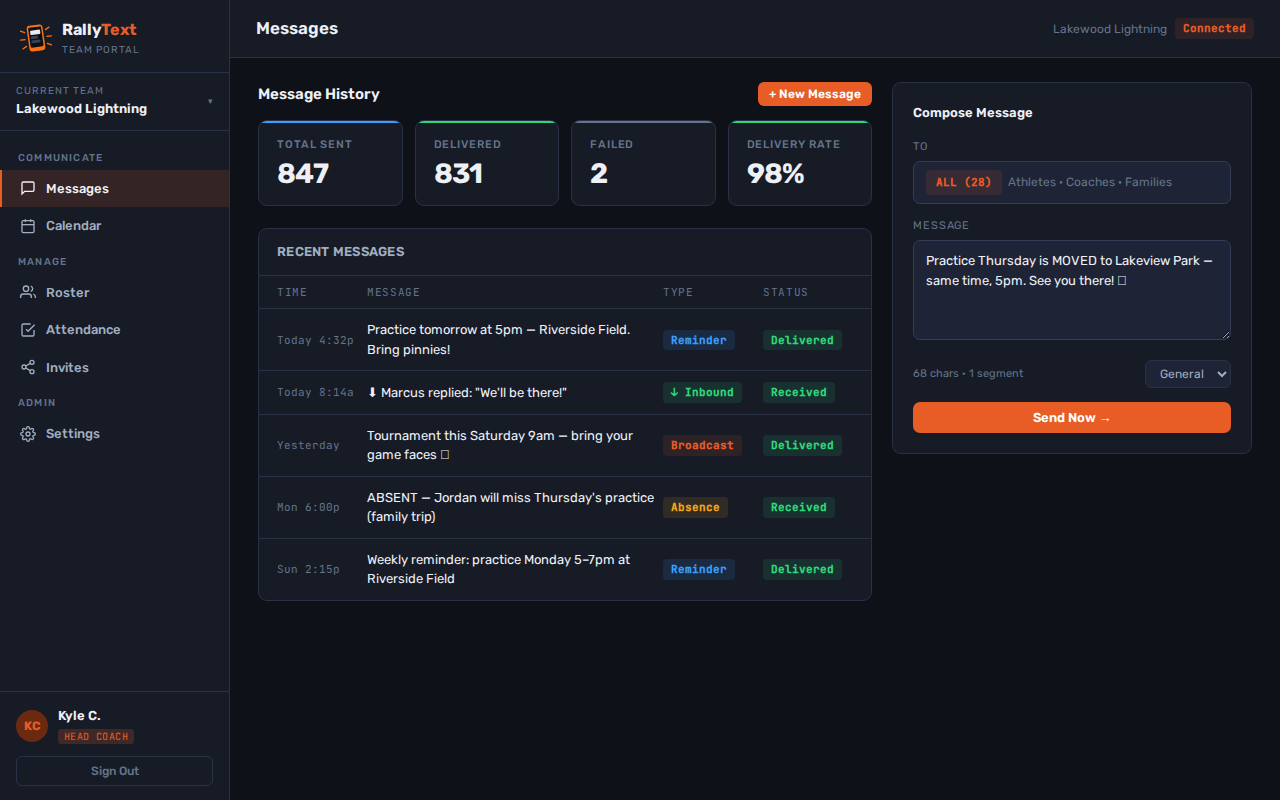The image size is (1280, 800).
Task: Click the Inbound type tag
Action: (702, 393)
